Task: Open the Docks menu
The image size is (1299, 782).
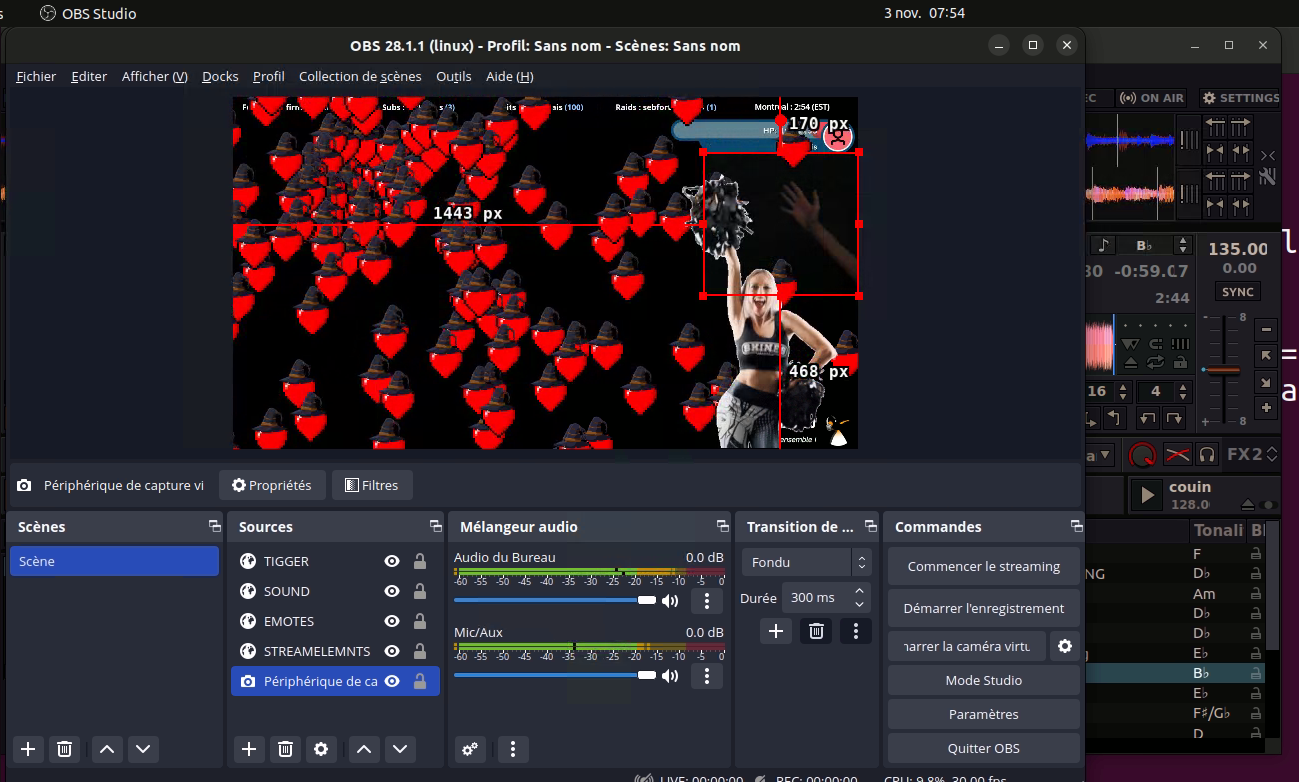Action: tap(220, 76)
